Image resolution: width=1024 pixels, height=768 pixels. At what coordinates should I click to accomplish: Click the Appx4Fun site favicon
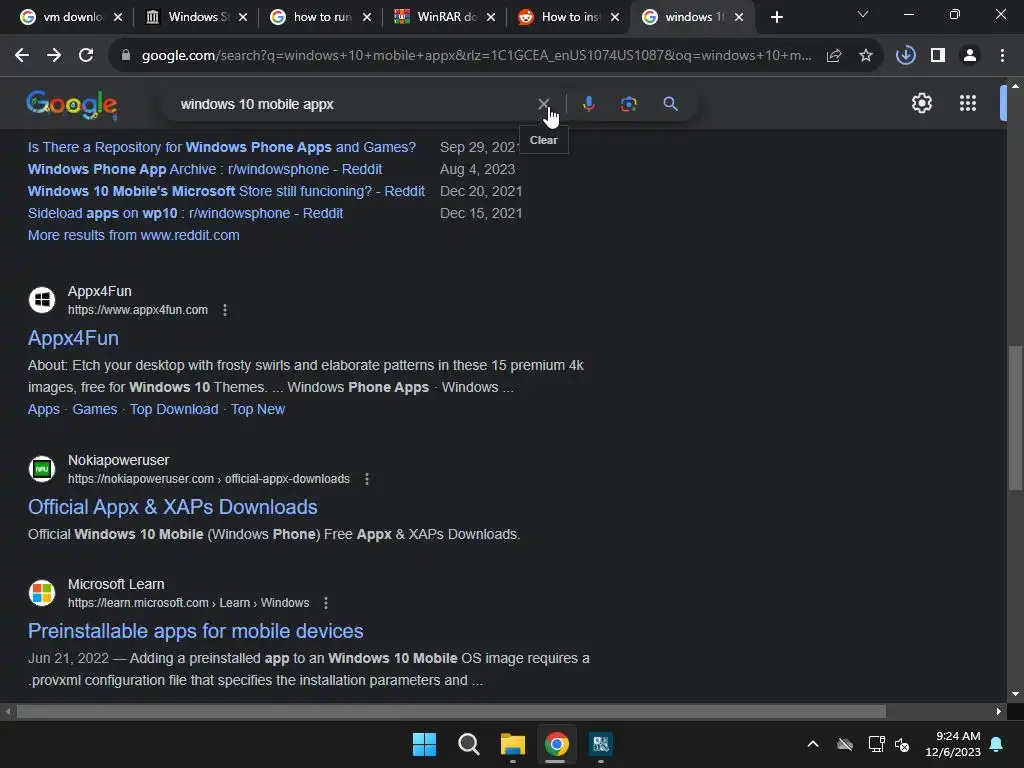pyautogui.click(x=42, y=300)
